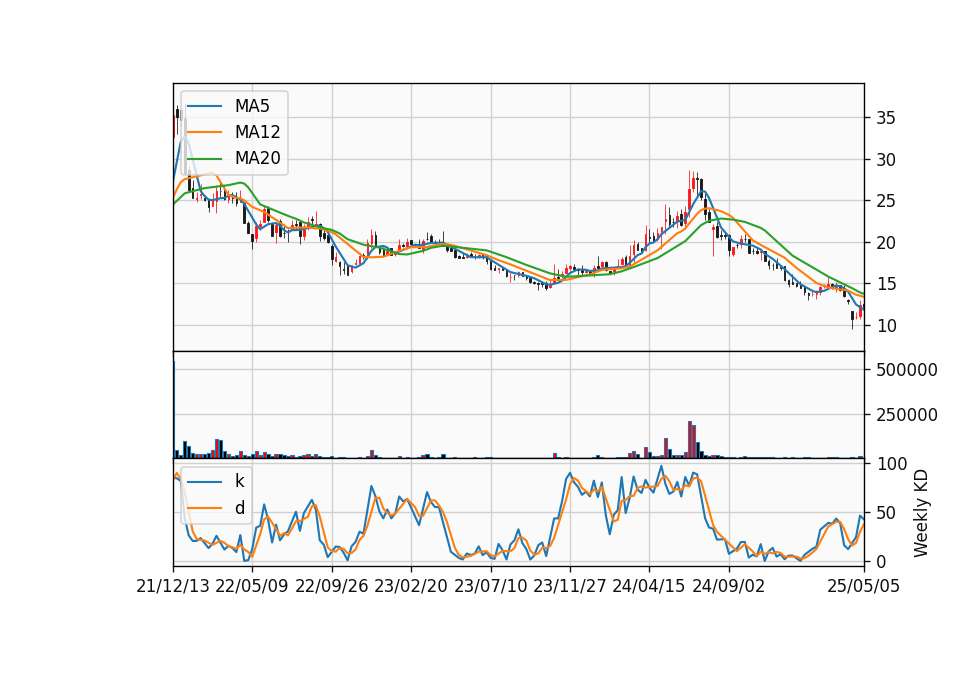Click the MA5 legend label
The image size is (960, 690).
point(252,106)
